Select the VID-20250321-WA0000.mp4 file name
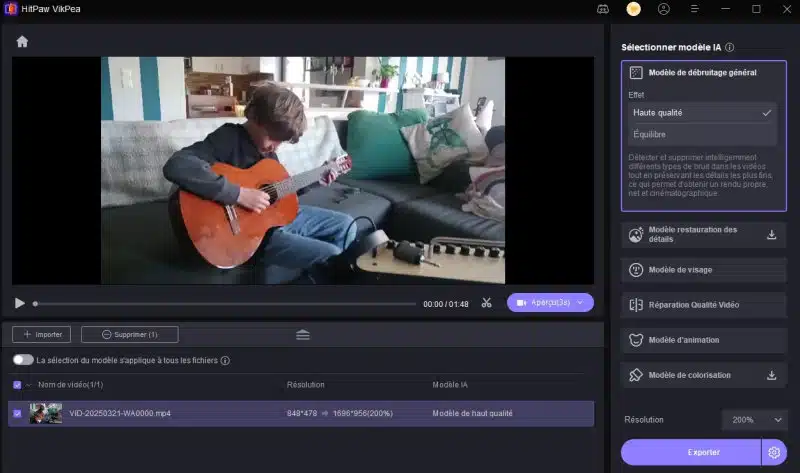This screenshot has width=800, height=473. [120, 413]
